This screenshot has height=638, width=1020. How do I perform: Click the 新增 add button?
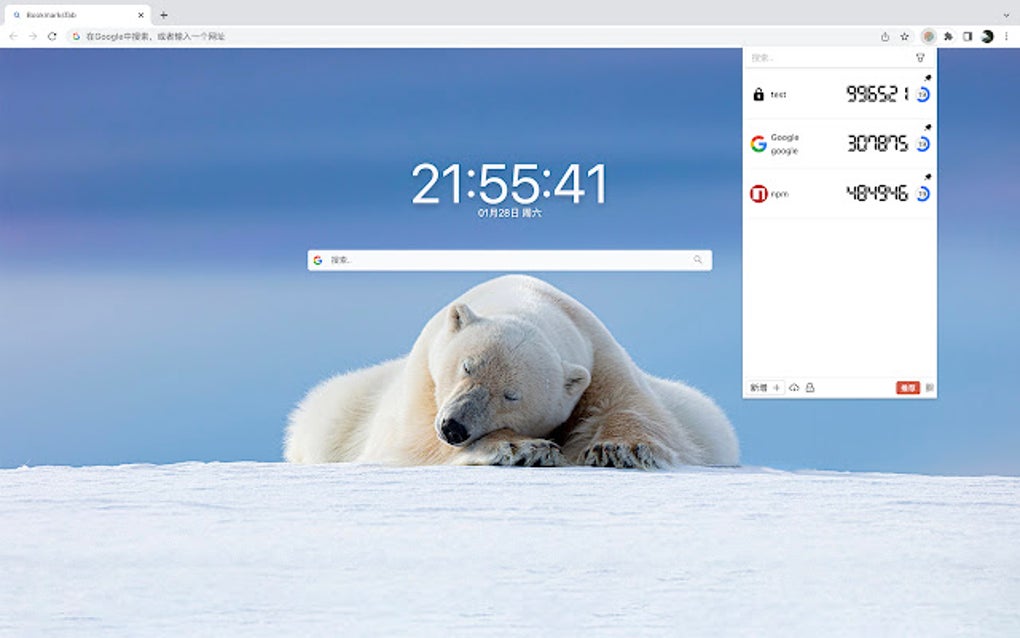(765, 388)
